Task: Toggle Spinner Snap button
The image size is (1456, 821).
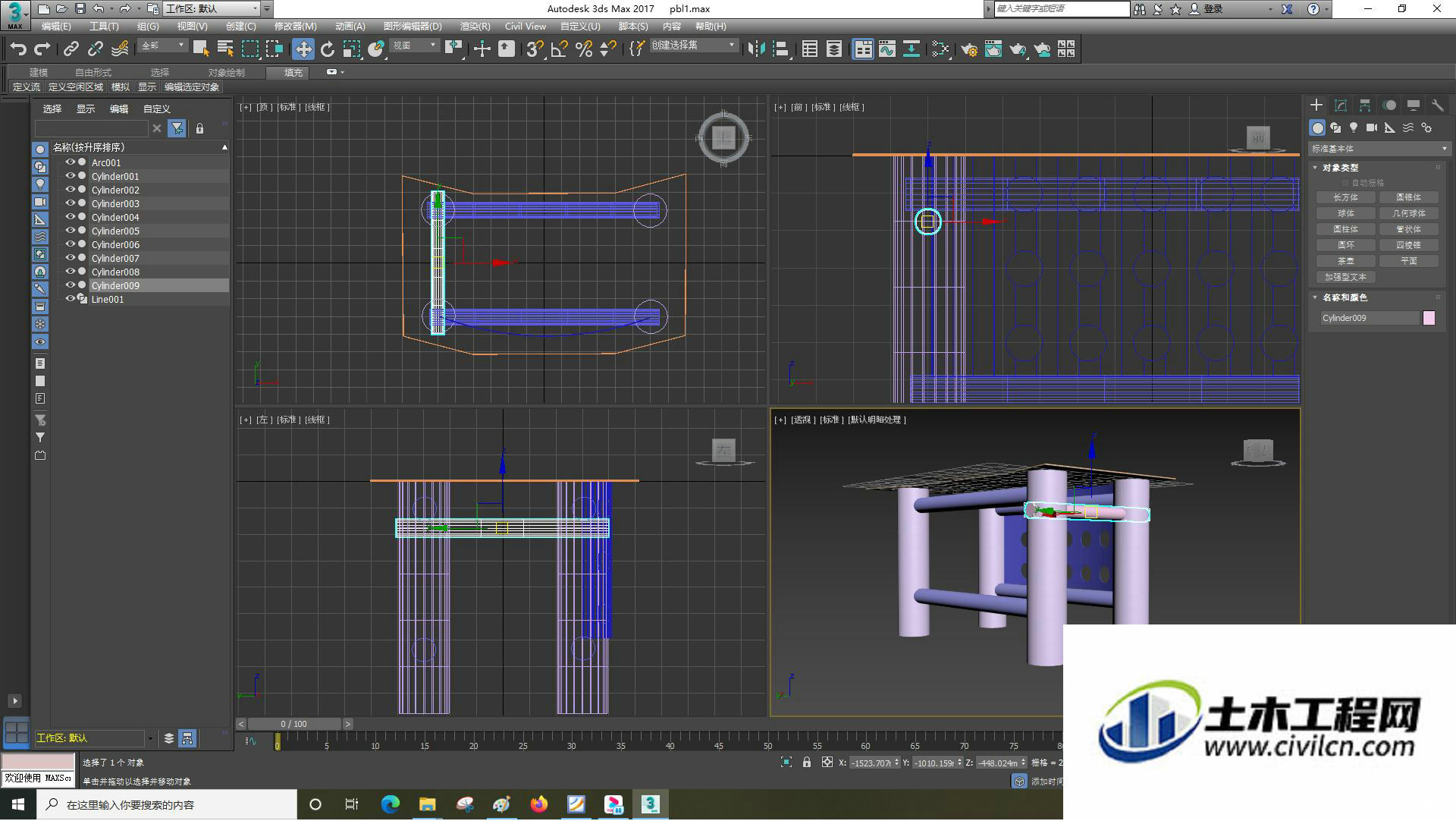Action: (608, 49)
